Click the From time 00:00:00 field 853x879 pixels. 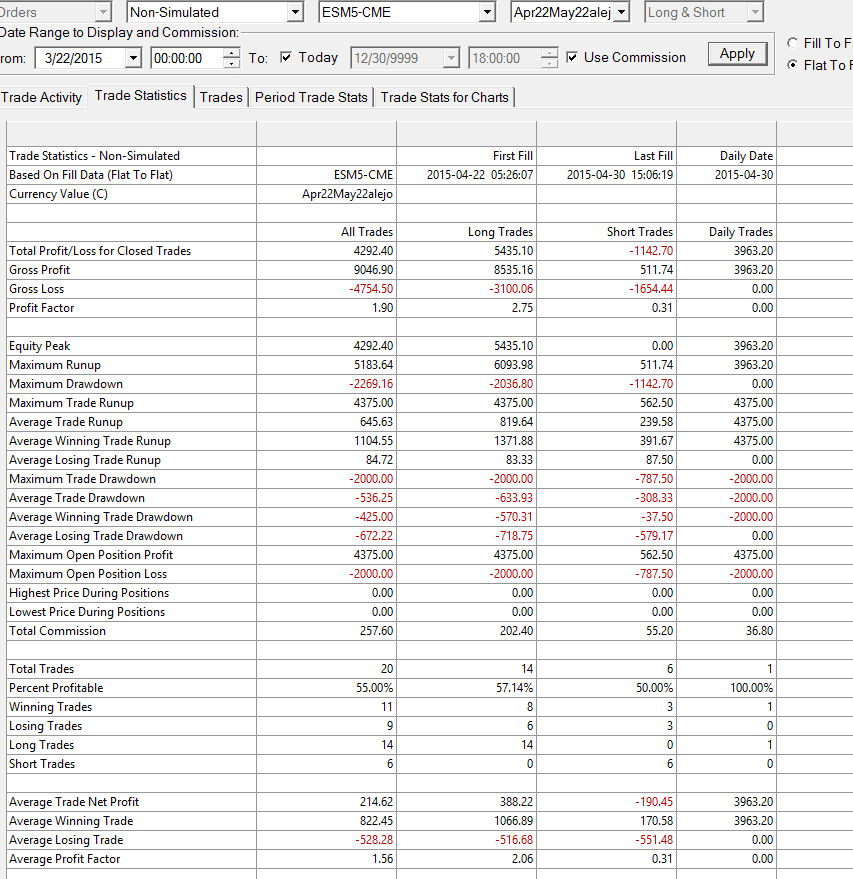tap(187, 58)
